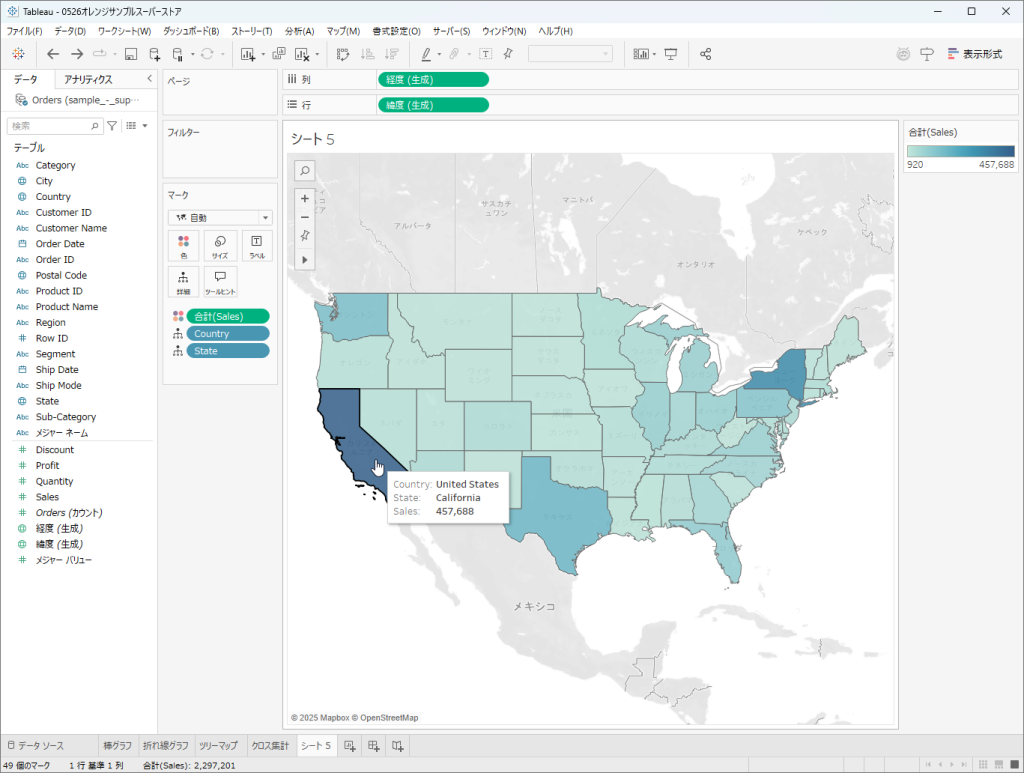The width and height of the screenshot is (1024, 773).
Task: Click the new dashboard icon at bottom
Action: (x=373, y=746)
